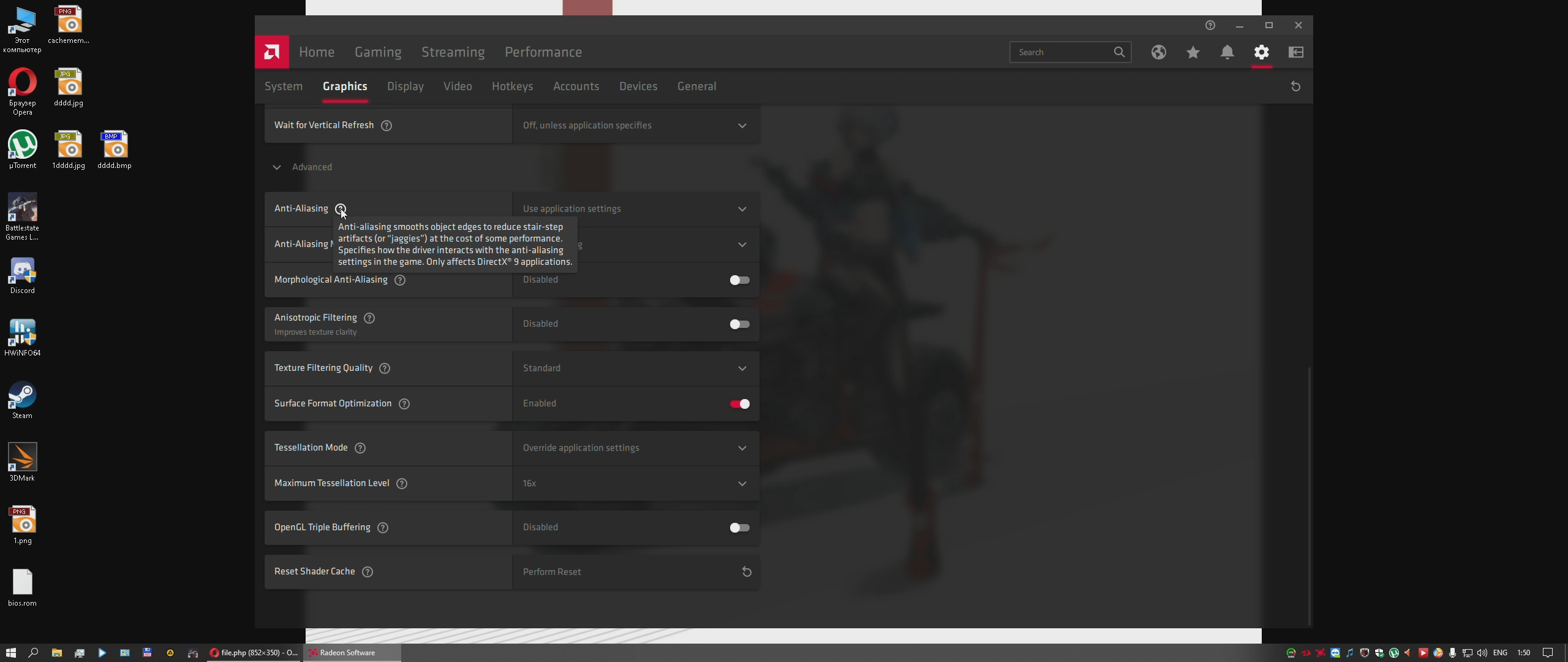
Task: Disable Surface Format Optimization toggle
Action: coord(739,404)
